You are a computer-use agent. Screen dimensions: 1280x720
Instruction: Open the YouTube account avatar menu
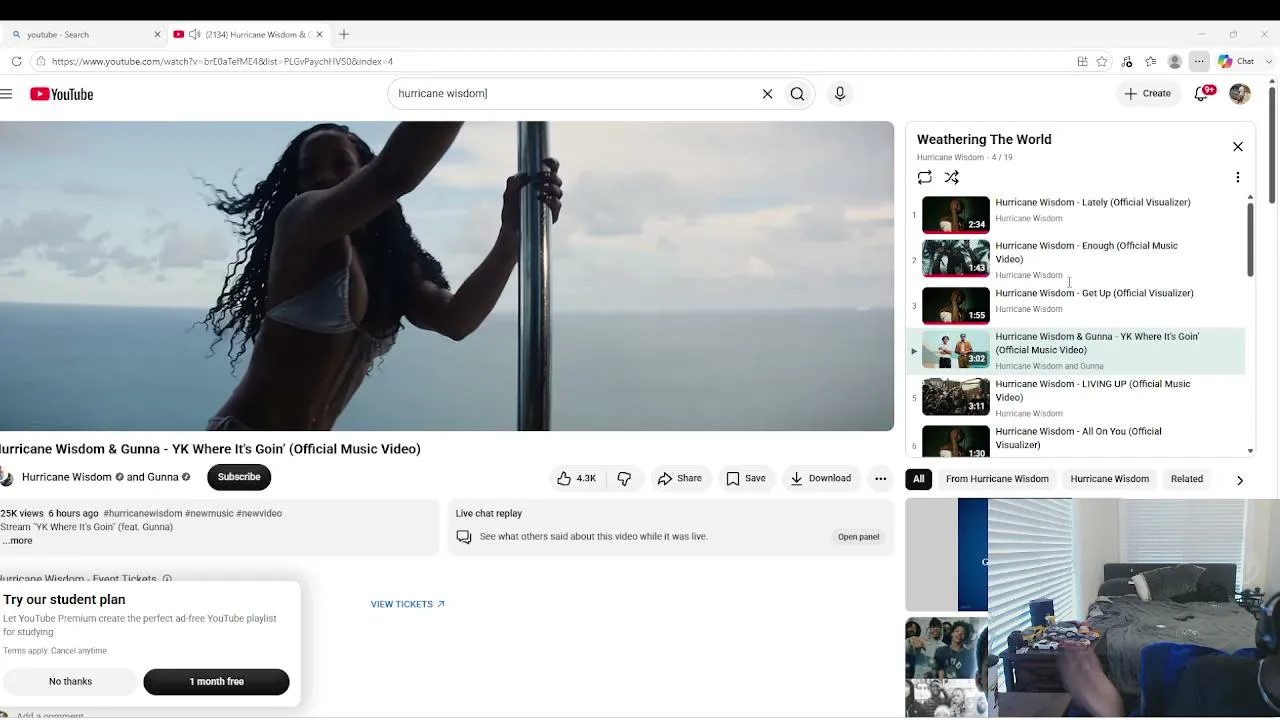click(1240, 94)
